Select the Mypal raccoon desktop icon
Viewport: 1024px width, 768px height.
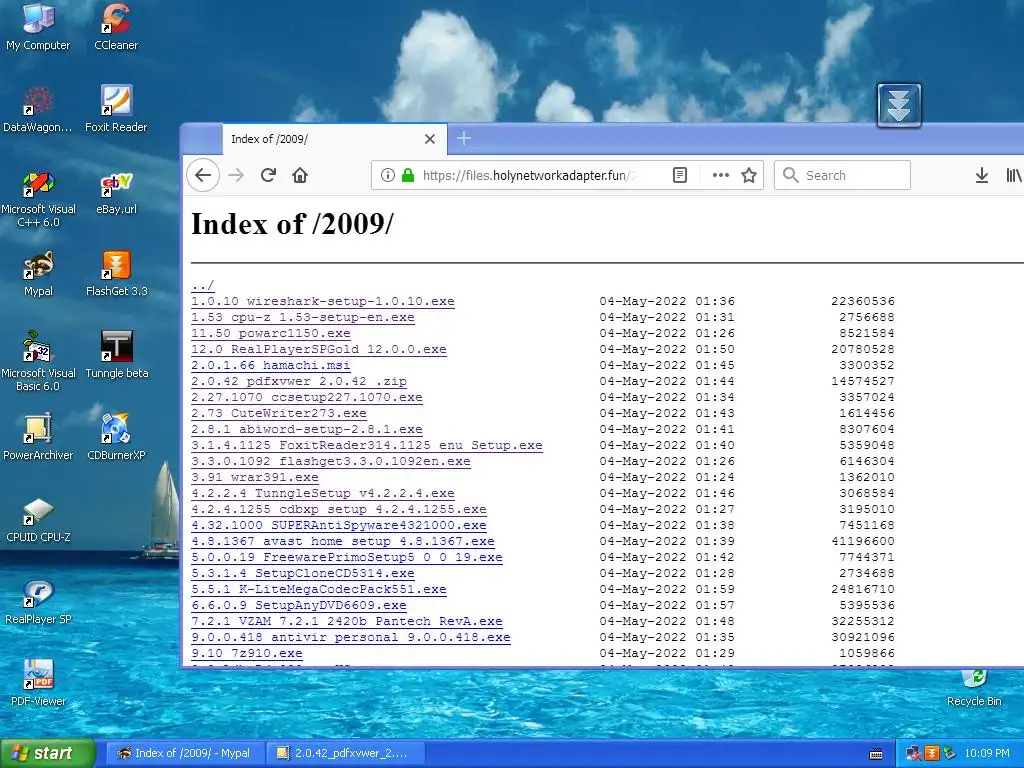pyautogui.click(x=38, y=274)
